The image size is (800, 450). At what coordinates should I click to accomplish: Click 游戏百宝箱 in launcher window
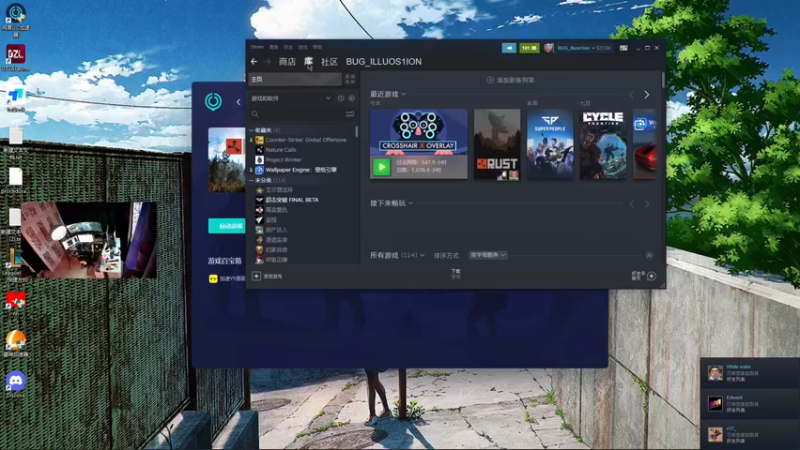pos(224,261)
